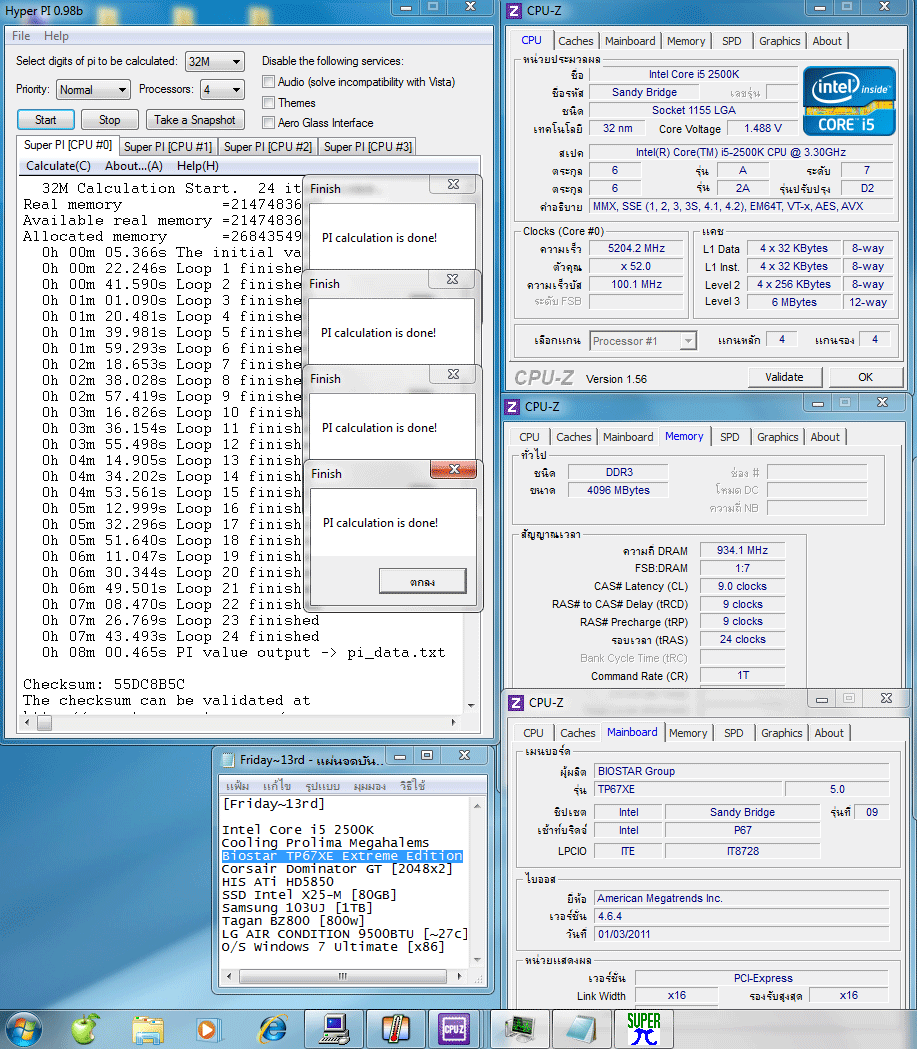
Task: Open the About...(A) menu
Action: [134, 165]
